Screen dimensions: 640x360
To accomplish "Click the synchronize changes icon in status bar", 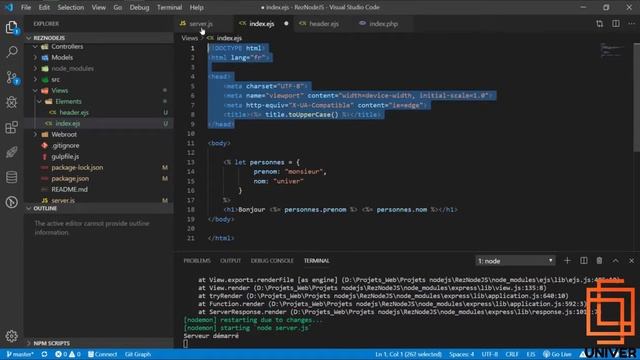I will pyautogui.click(x=44, y=354).
